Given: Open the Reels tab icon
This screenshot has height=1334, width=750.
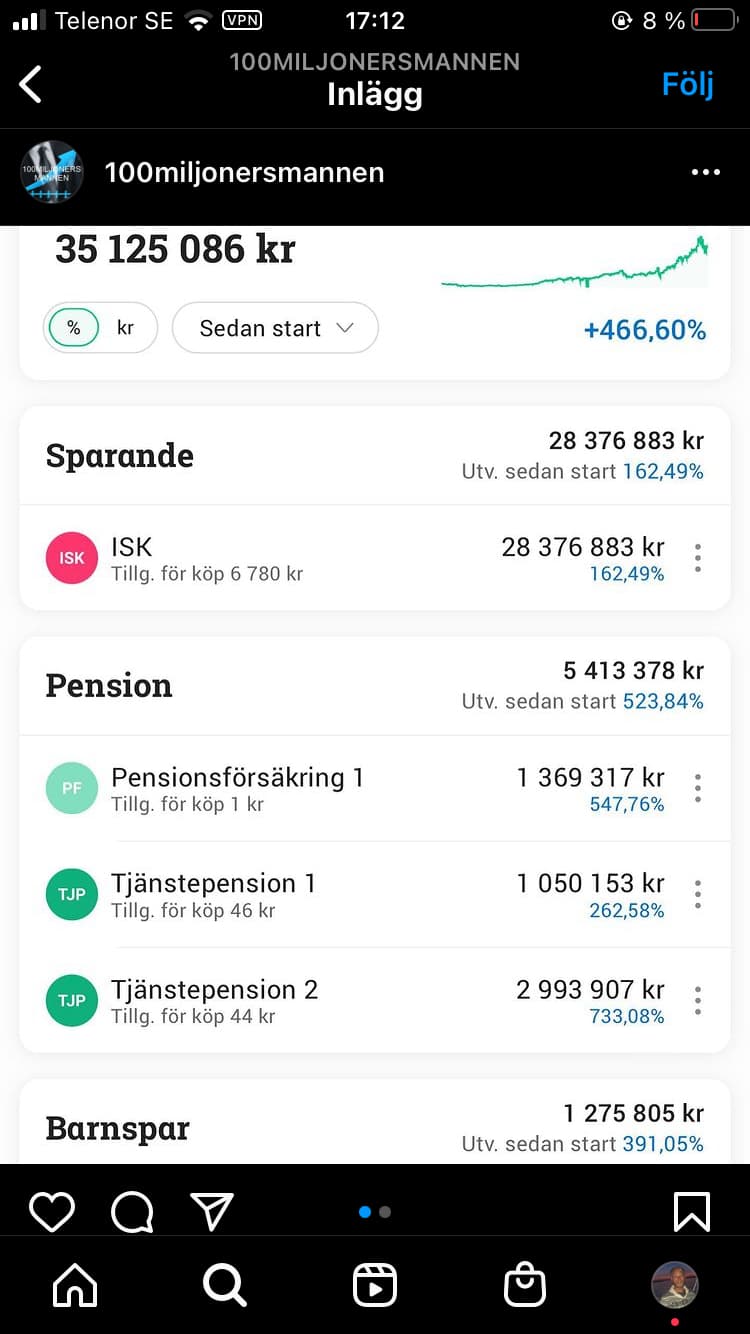Looking at the screenshot, I should coord(375,1285).
